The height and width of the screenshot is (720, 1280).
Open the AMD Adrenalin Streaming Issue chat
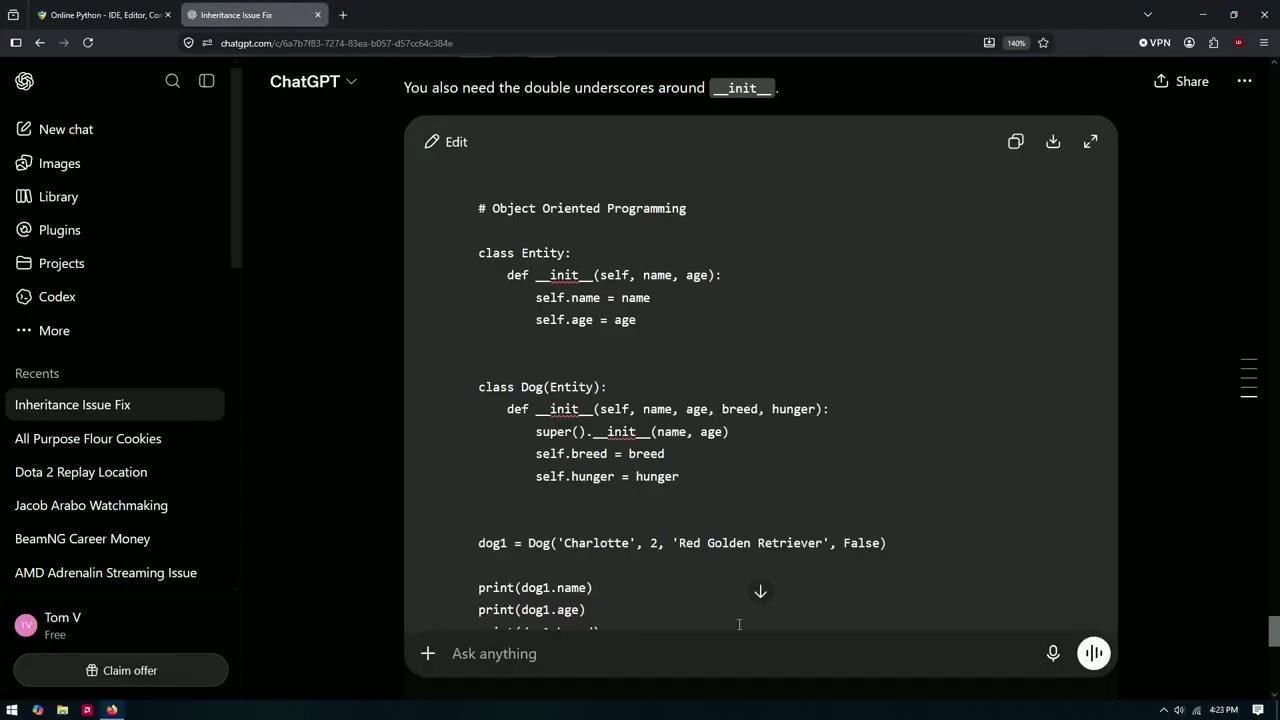tap(115, 573)
